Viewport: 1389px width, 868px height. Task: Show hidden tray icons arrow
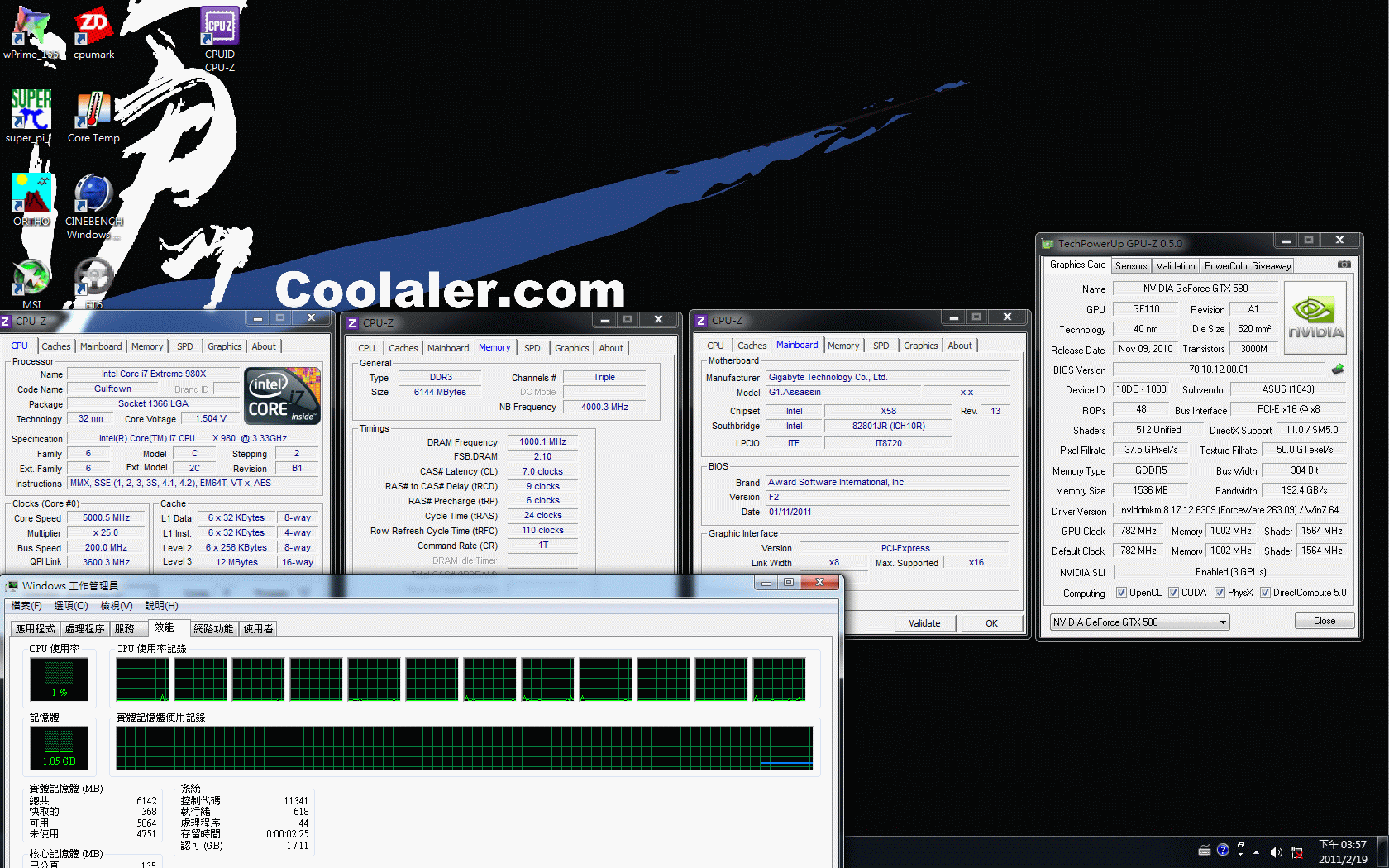coord(1257,851)
